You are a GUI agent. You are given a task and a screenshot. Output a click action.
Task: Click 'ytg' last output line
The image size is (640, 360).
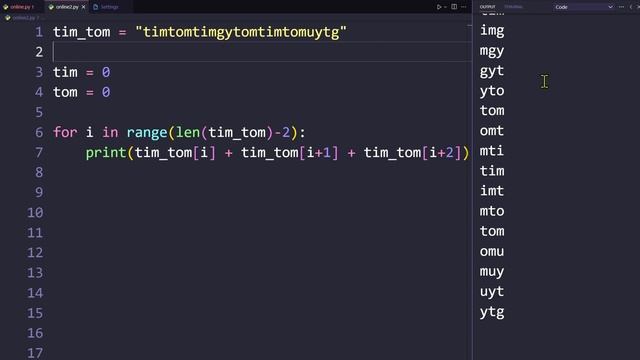tap(492, 312)
